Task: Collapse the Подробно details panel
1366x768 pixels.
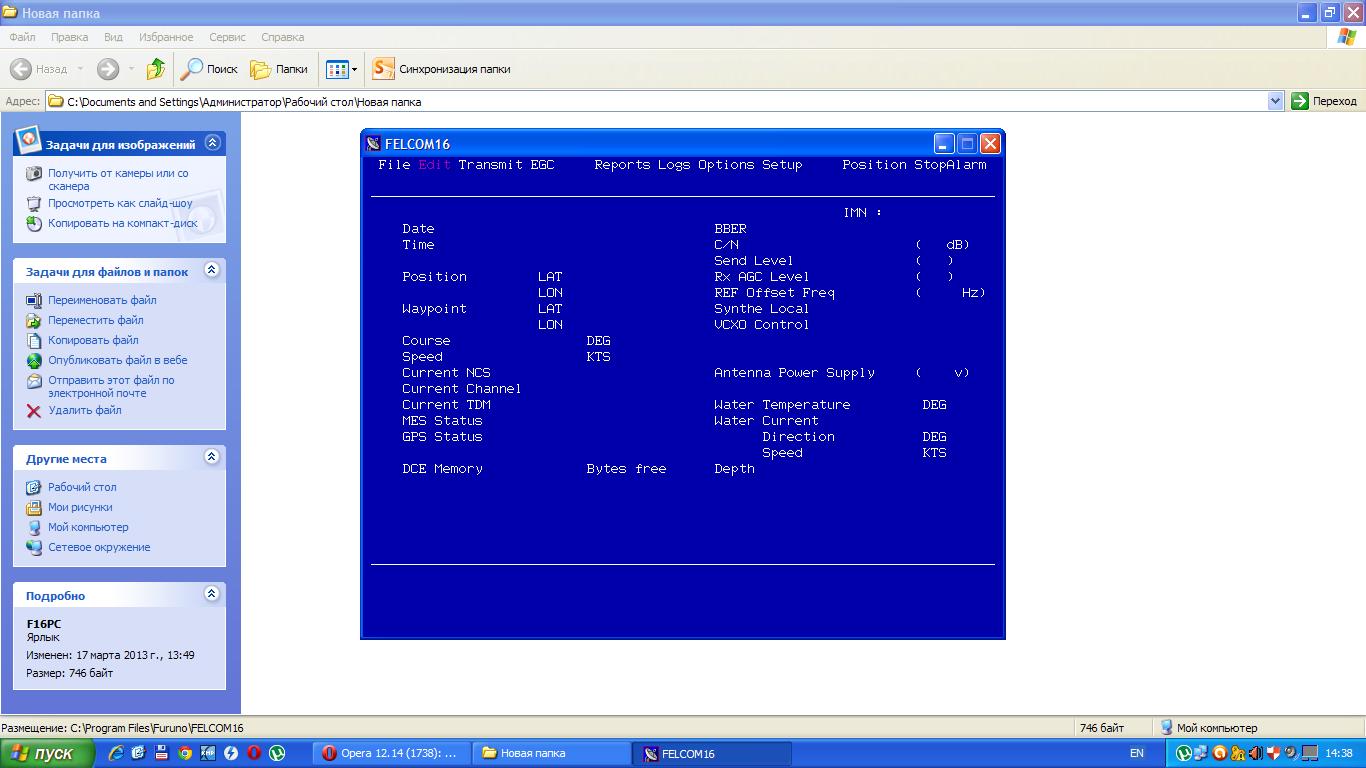Action: click(212, 594)
